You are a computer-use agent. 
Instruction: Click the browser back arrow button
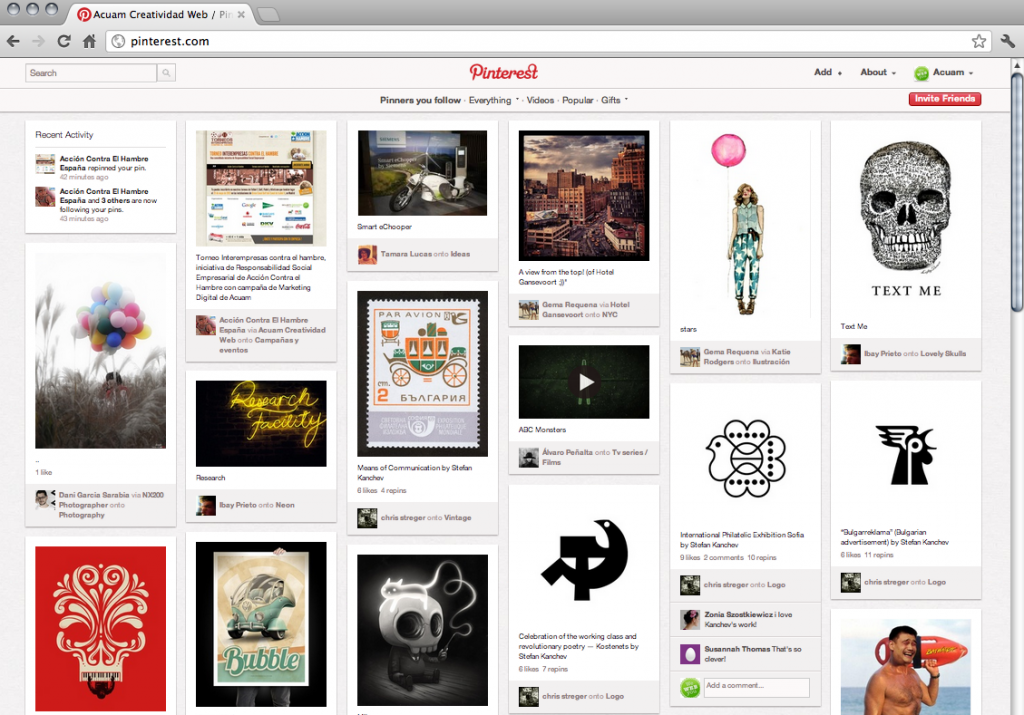pos(13,41)
